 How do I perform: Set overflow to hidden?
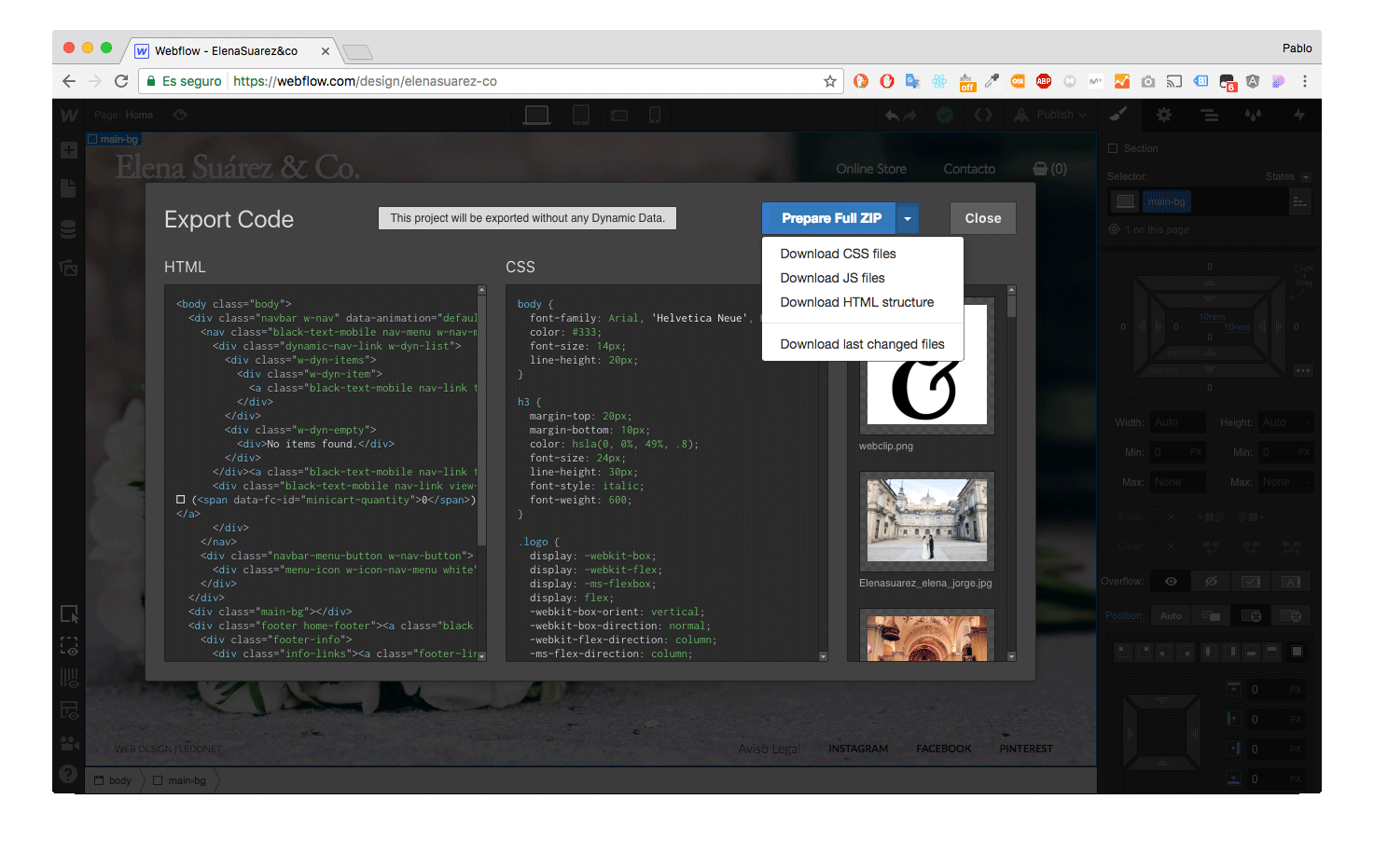coord(1211,582)
